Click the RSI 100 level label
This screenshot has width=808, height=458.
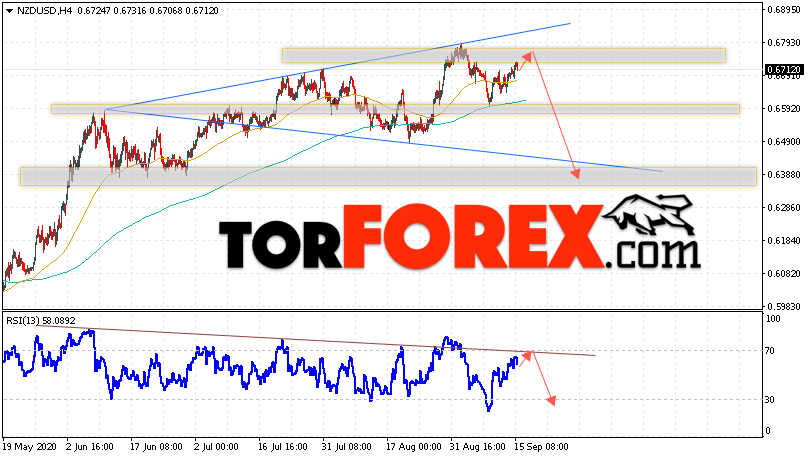click(x=773, y=319)
